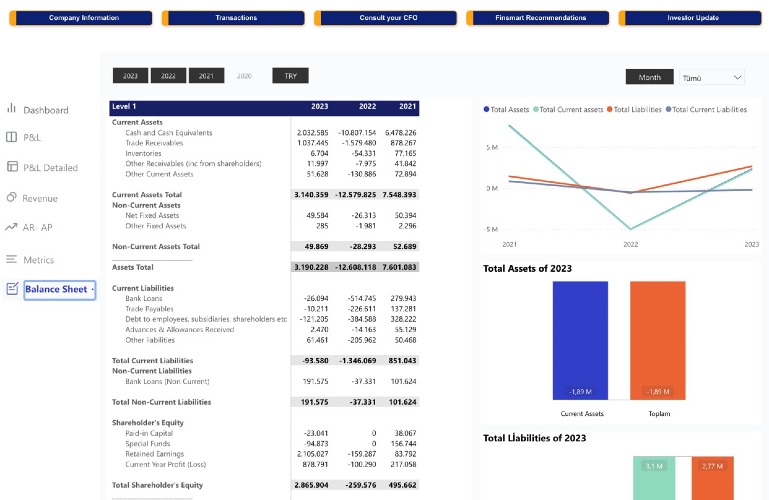Click Total Shareholder's Equity row
769x500 pixels.
pos(264,485)
